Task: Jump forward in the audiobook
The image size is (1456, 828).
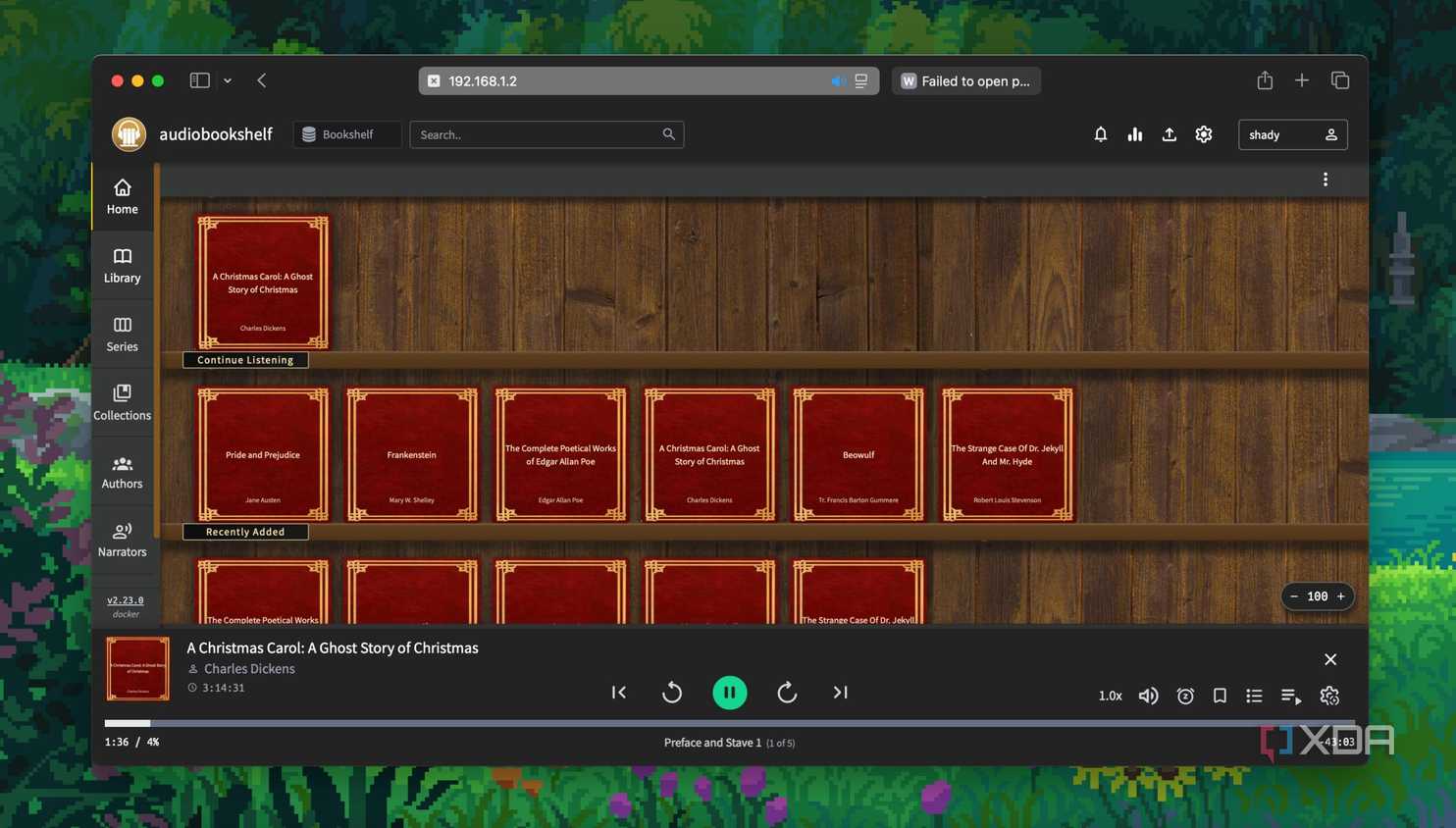Action: click(x=787, y=693)
